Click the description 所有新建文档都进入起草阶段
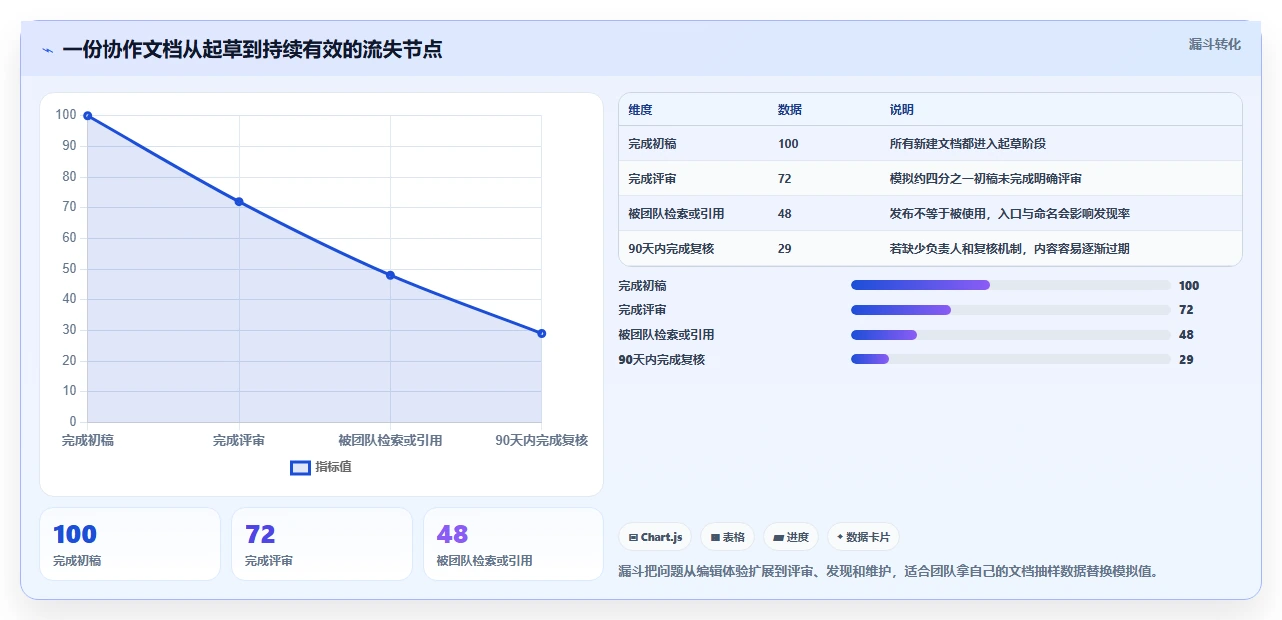Screen dimensions: 1282x620 (x=968, y=144)
